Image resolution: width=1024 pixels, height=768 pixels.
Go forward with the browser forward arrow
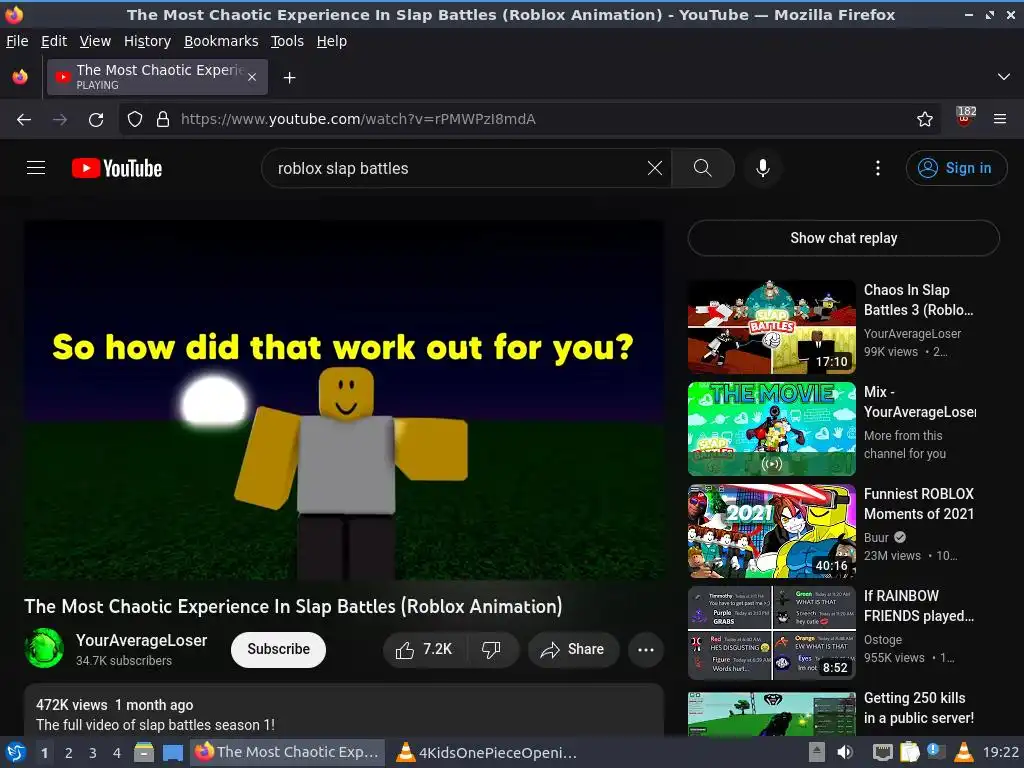click(60, 120)
